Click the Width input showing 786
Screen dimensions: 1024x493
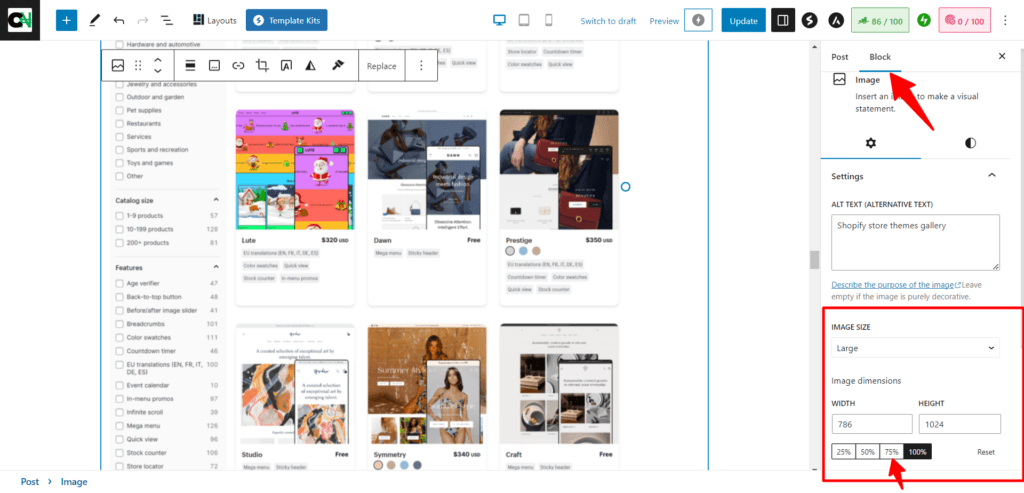click(872, 424)
